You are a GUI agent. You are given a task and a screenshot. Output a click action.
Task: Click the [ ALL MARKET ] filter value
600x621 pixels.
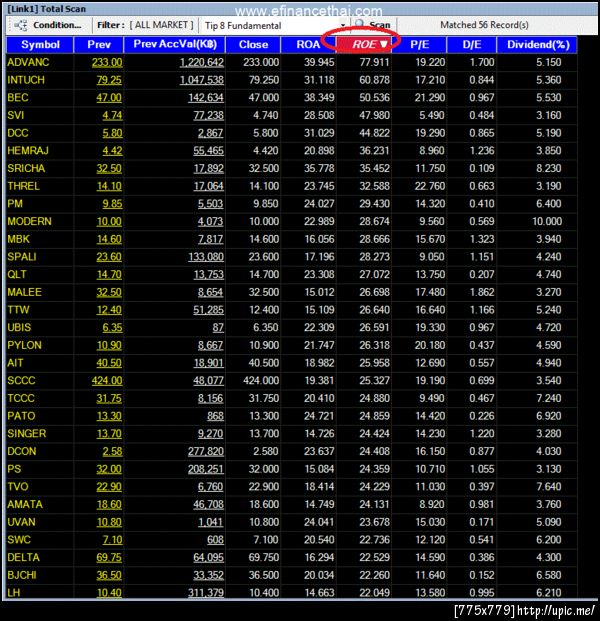(x=161, y=25)
